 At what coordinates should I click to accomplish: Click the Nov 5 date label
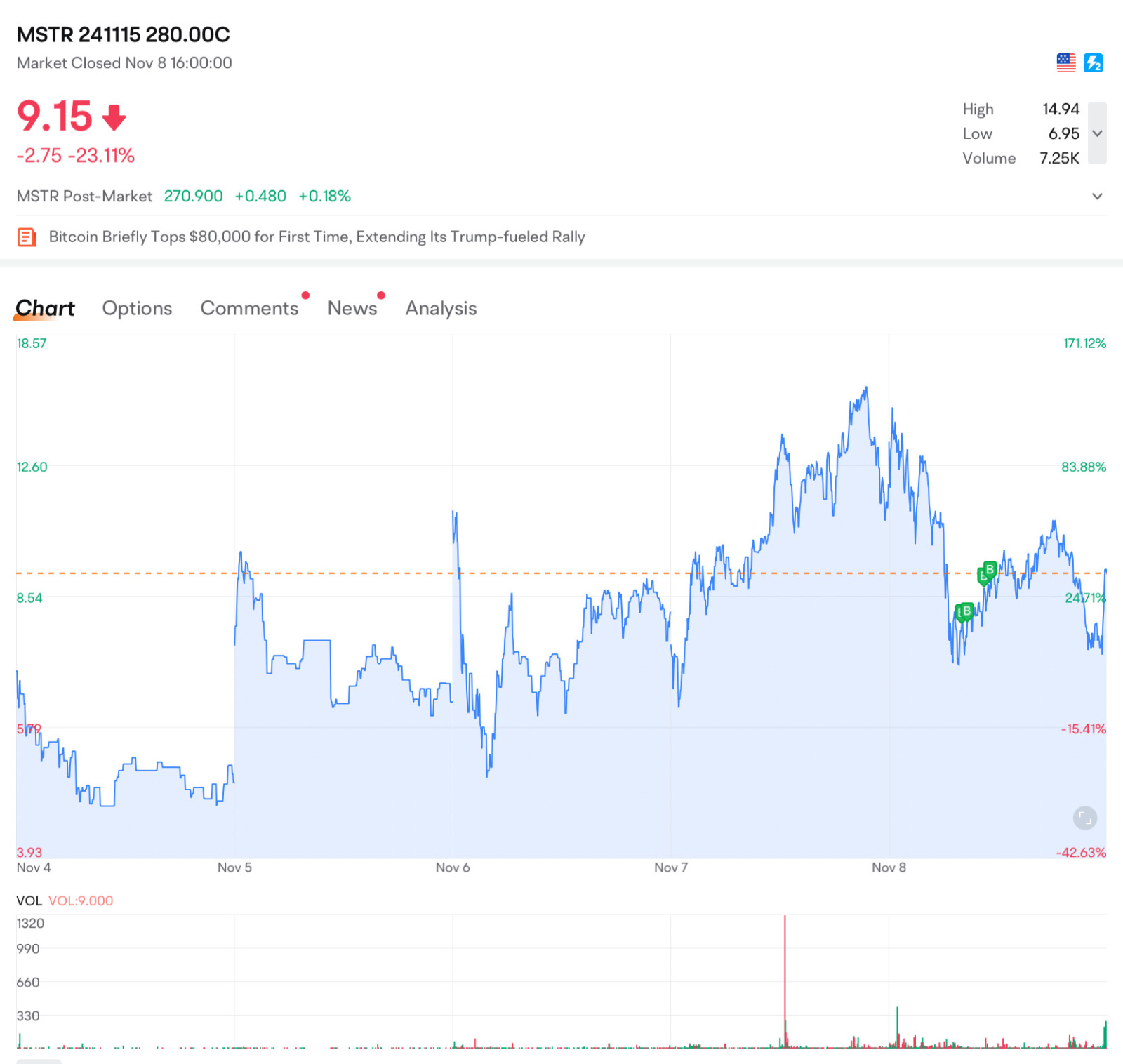coord(234,868)
